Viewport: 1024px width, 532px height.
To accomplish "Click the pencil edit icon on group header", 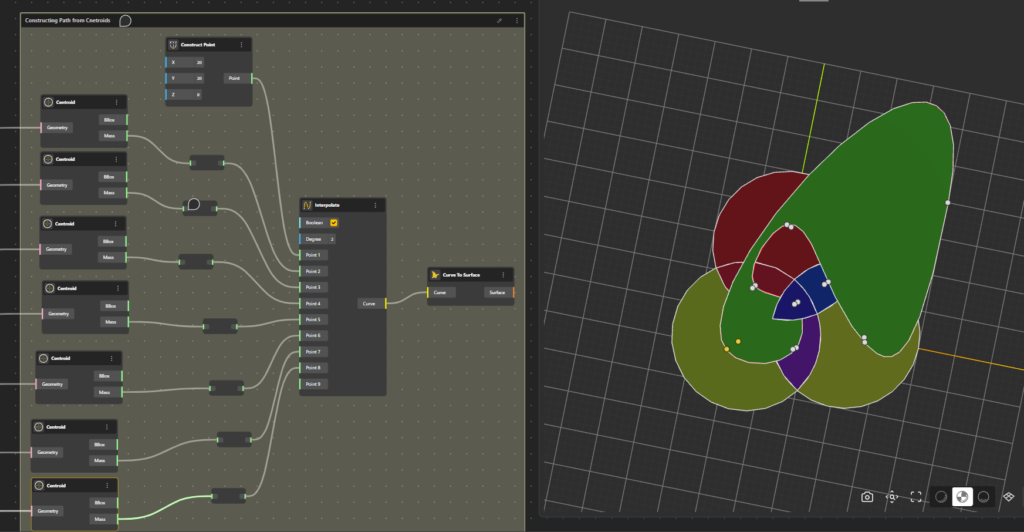I will pyautogui.click(x=500, y=20).
